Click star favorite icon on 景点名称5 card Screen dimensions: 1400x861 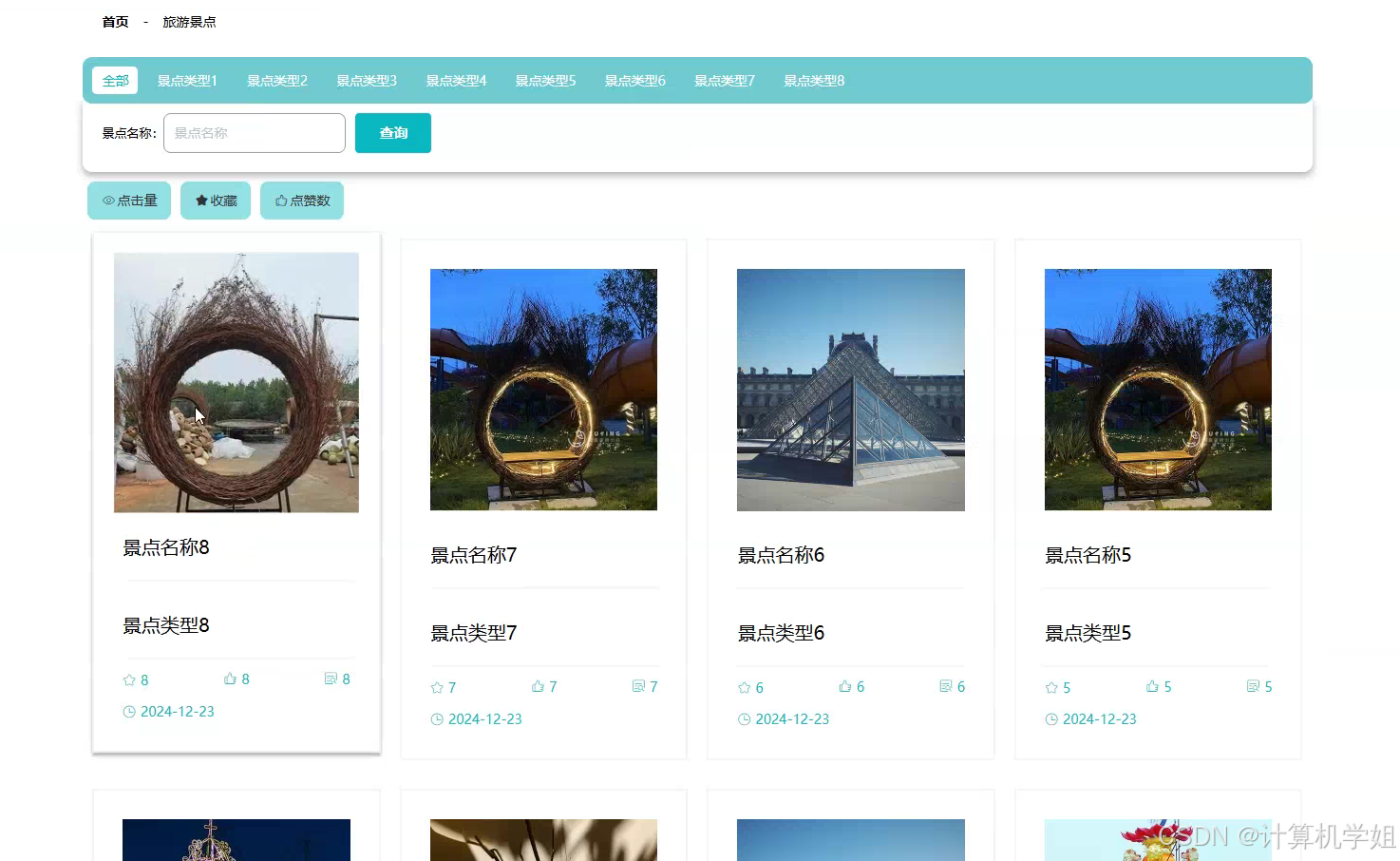1051,687
